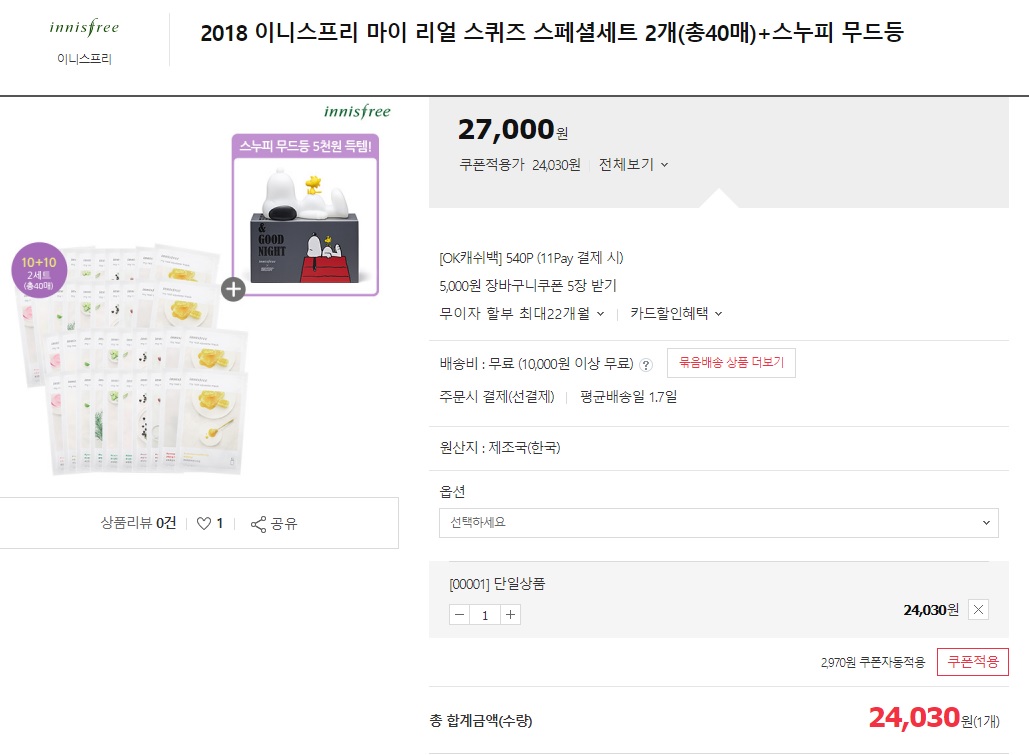The height and width of the screenshot is (755, 1029).
Task: Click the quantity input field
Action: point(485,615)
